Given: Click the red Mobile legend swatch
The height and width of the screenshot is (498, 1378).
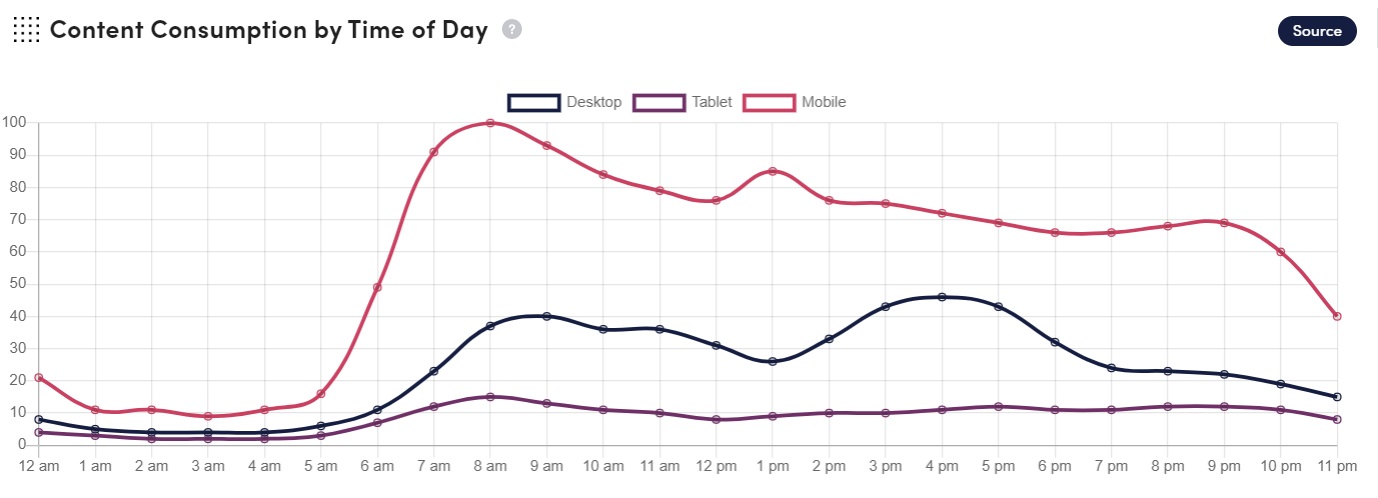Looking at the screenshot, I should coord(769,102).
